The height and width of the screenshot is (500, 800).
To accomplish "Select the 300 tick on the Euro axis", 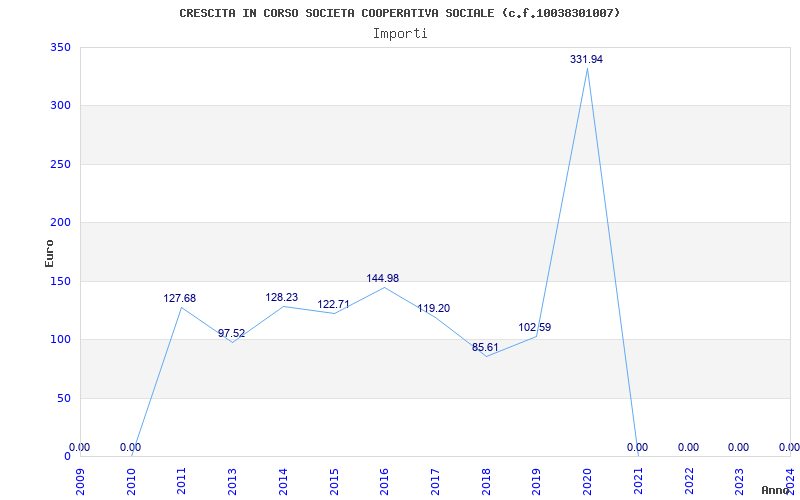I will point(60,106).
